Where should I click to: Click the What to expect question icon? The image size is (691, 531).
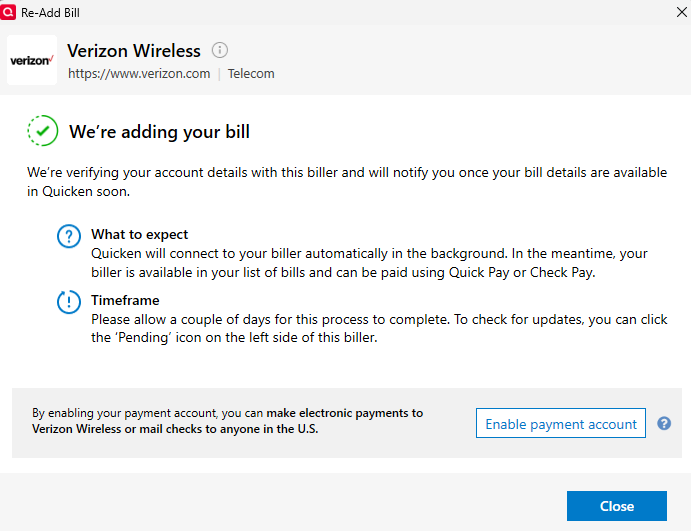point(69,237)
